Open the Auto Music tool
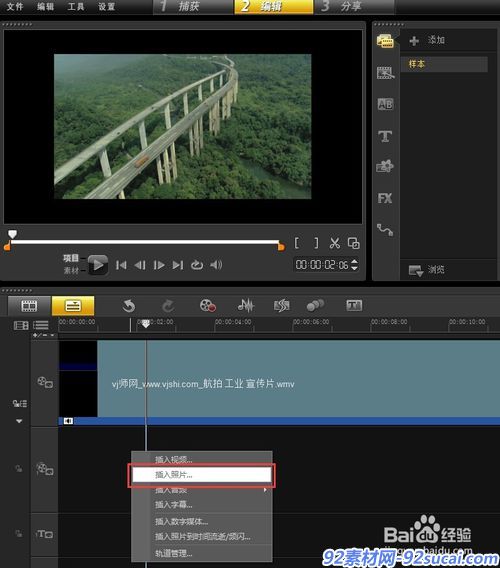The width and height of the screenshot is (500, 568). click(282, 305)
